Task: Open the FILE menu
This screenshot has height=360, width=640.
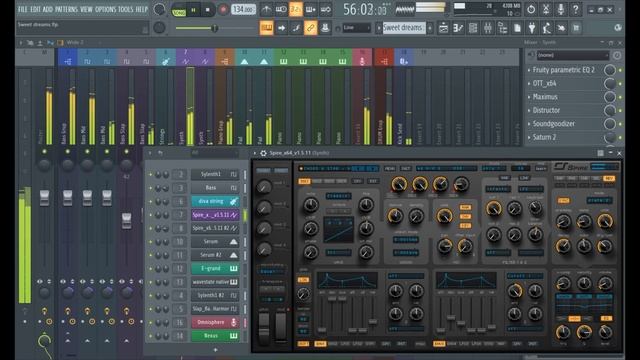Action: pyautogui.click(x=22, y=9)
